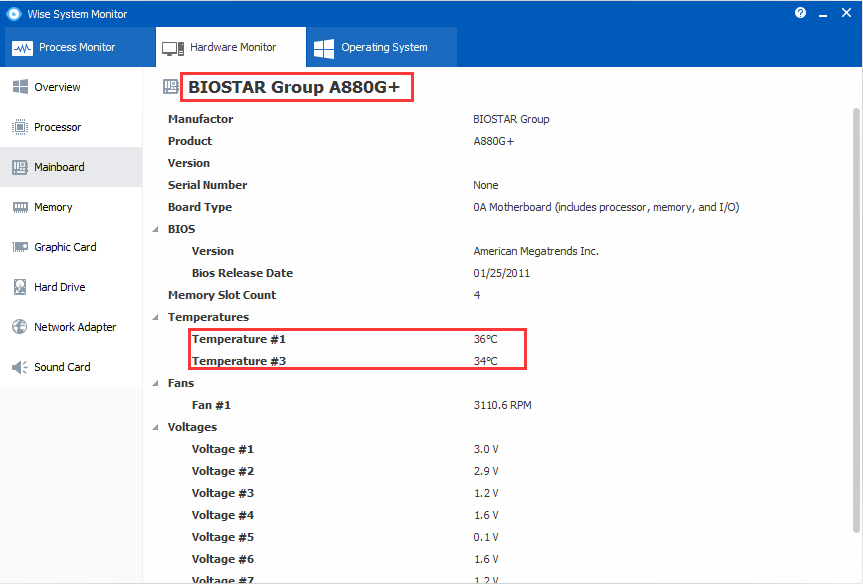Collapse the Fans group
This screenshot has width=863, height=584.
pyautogui.click(x=156, y=383)
